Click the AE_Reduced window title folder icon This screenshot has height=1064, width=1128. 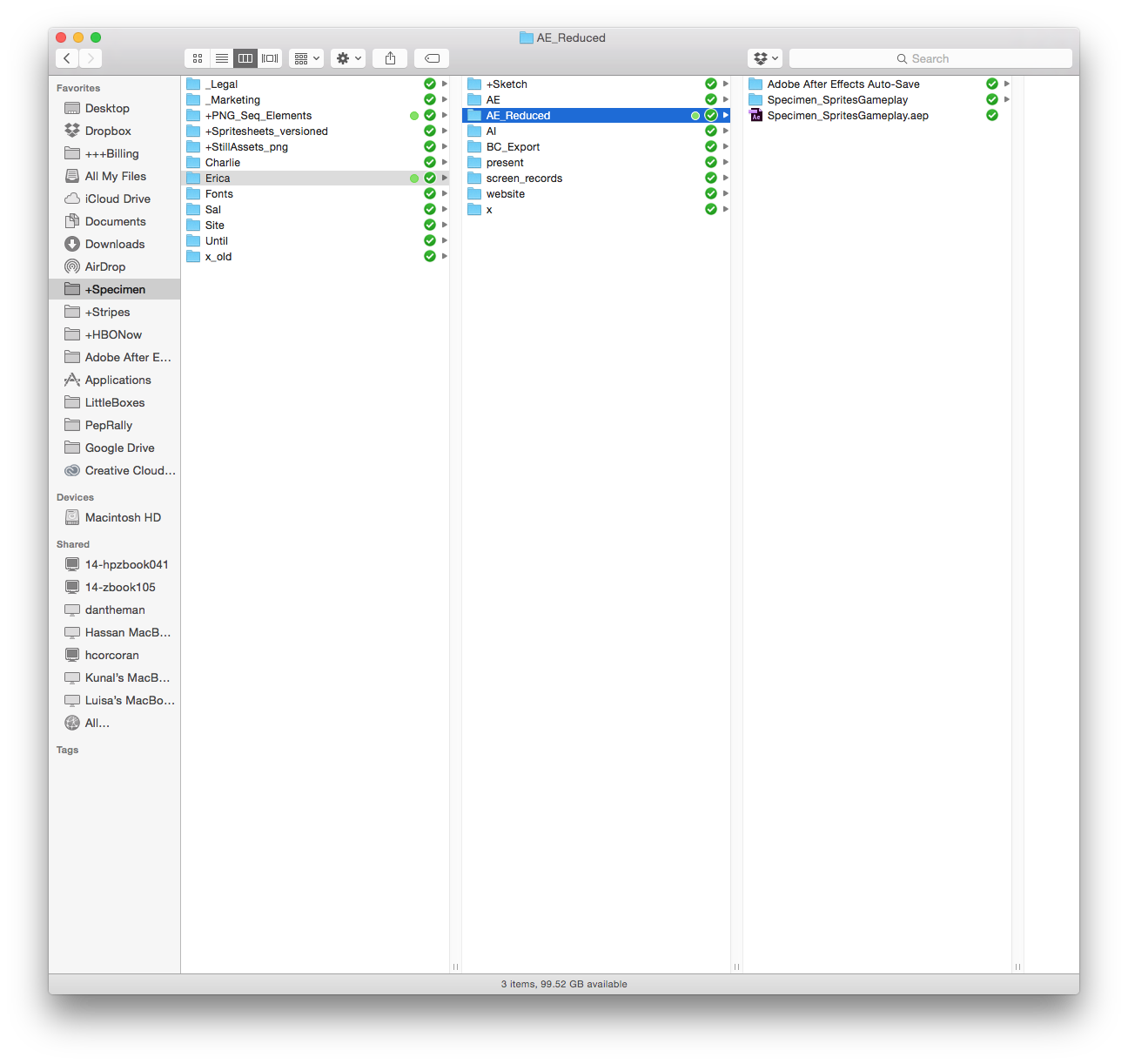pos(526,37)
